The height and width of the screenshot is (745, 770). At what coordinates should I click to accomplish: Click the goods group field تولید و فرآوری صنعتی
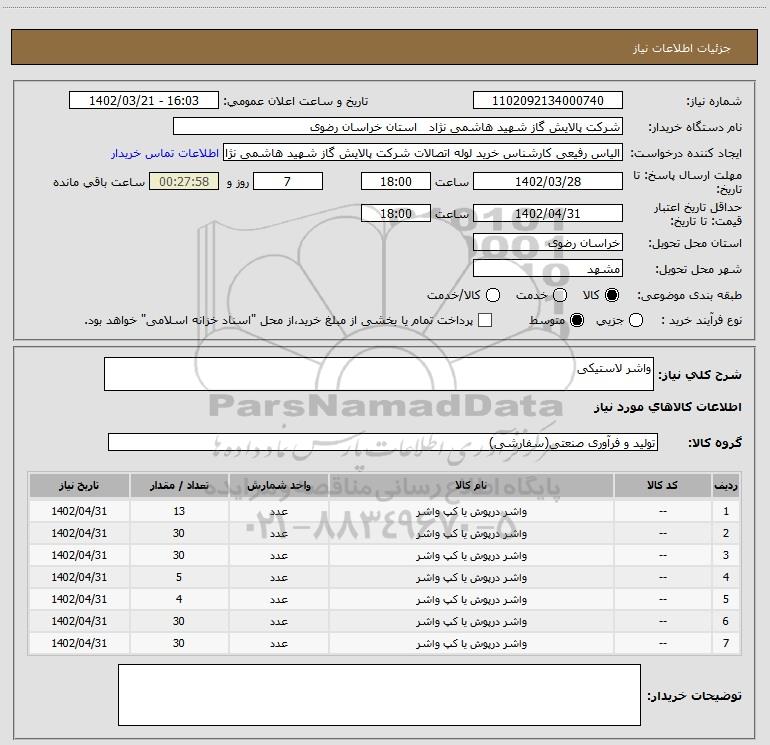coord(383,442)
